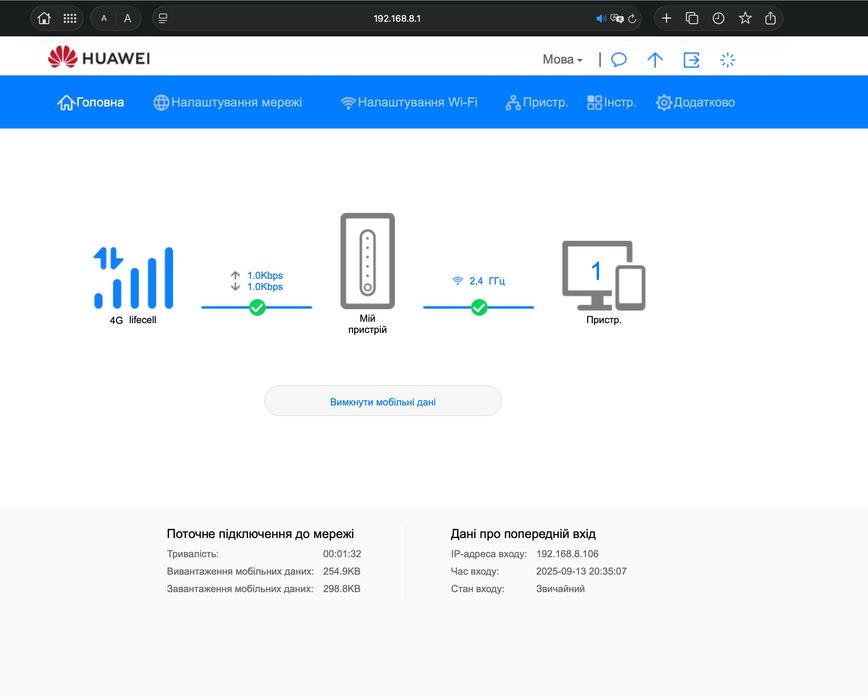Show tab overview icon

click(692, 18)
